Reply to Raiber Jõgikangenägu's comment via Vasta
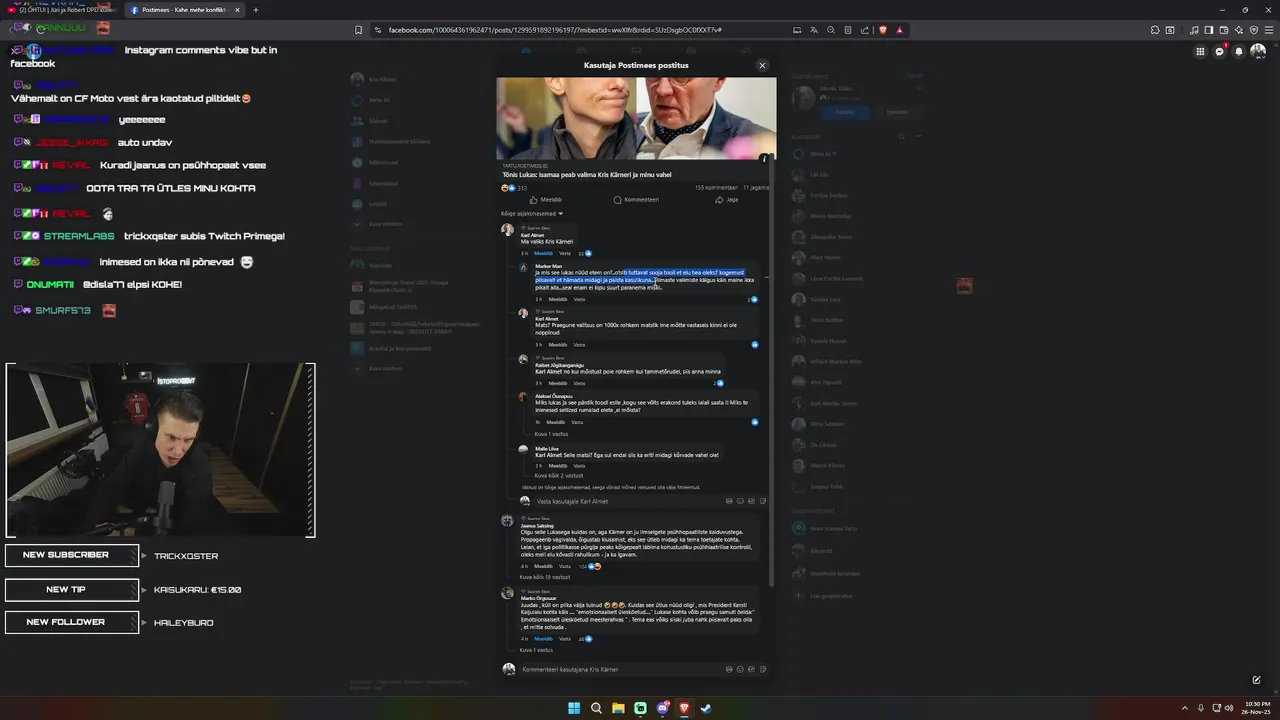This screenshot has width=1280, height=720. click(x=579, y=383)
